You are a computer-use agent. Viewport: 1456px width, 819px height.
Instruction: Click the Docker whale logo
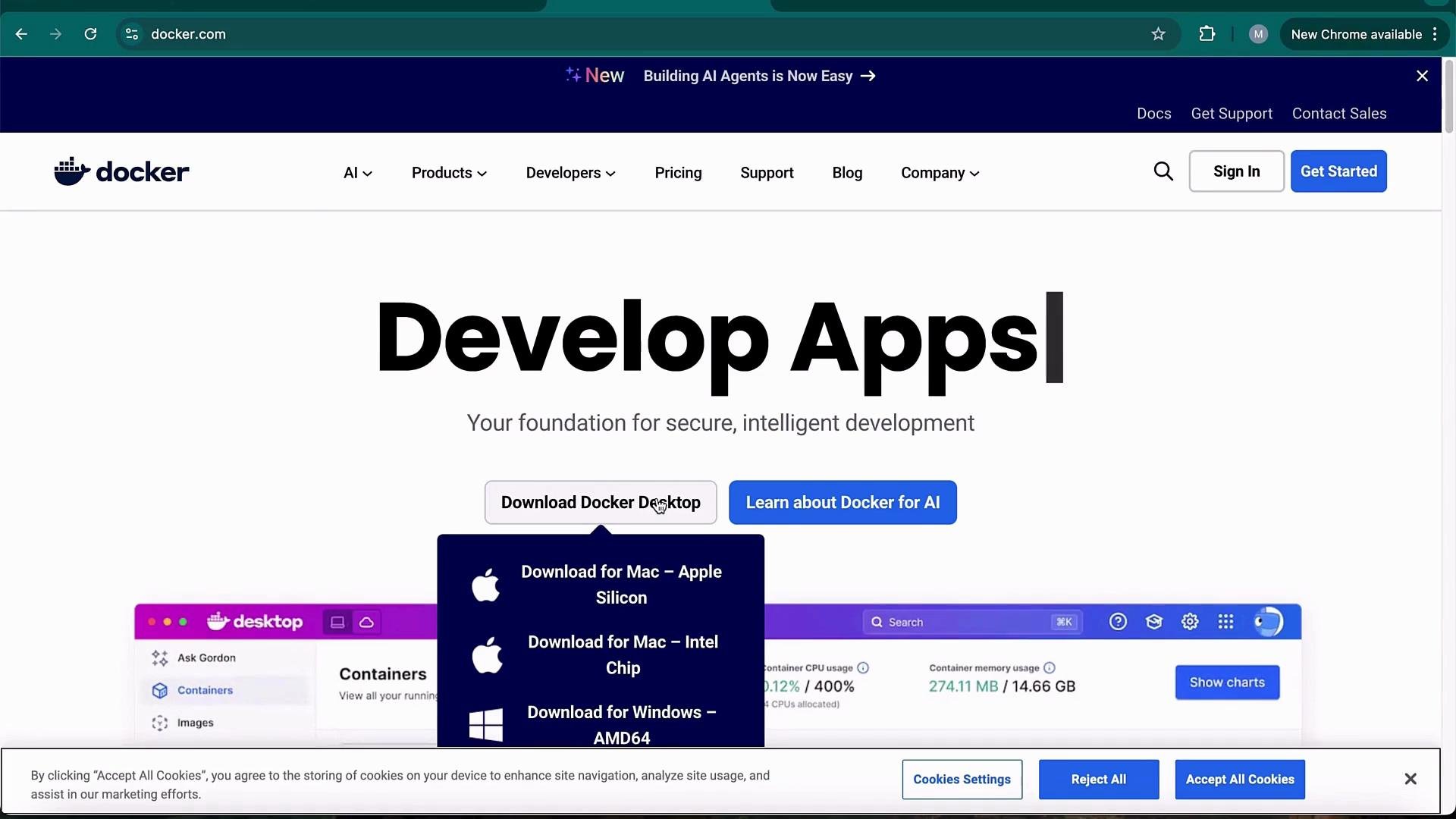point(121,172)
